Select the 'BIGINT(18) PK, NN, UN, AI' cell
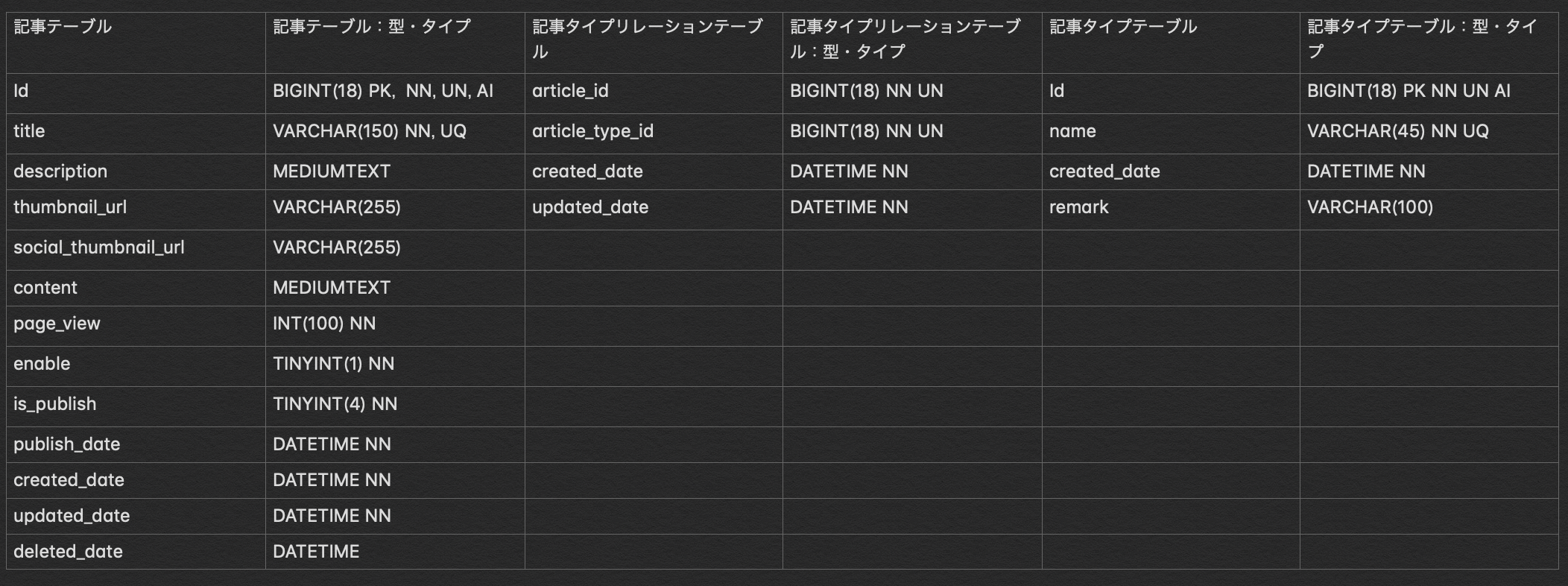 (395, 93)
